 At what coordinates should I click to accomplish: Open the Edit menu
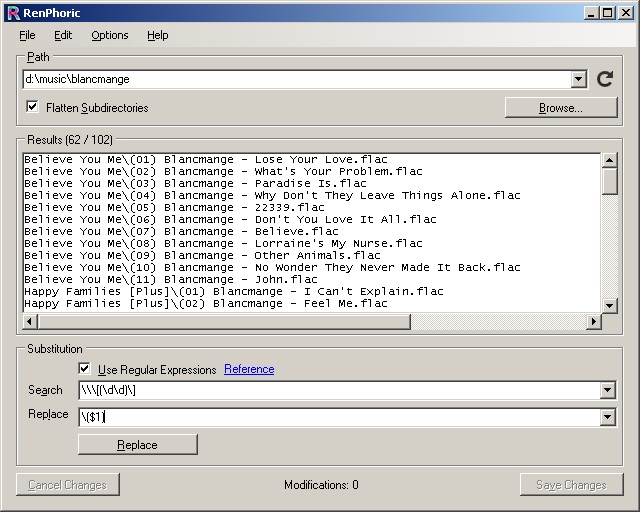click(63, 35)
